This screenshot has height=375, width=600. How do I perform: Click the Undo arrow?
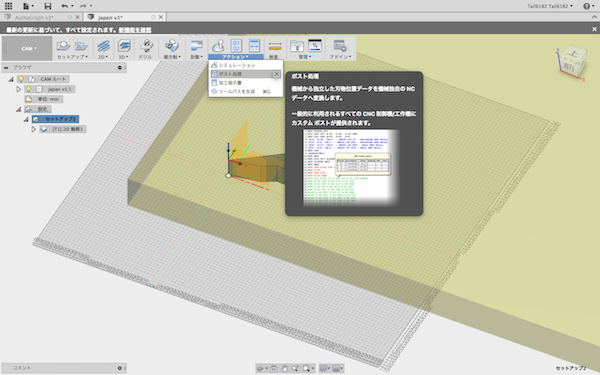(x=65, y=6)
